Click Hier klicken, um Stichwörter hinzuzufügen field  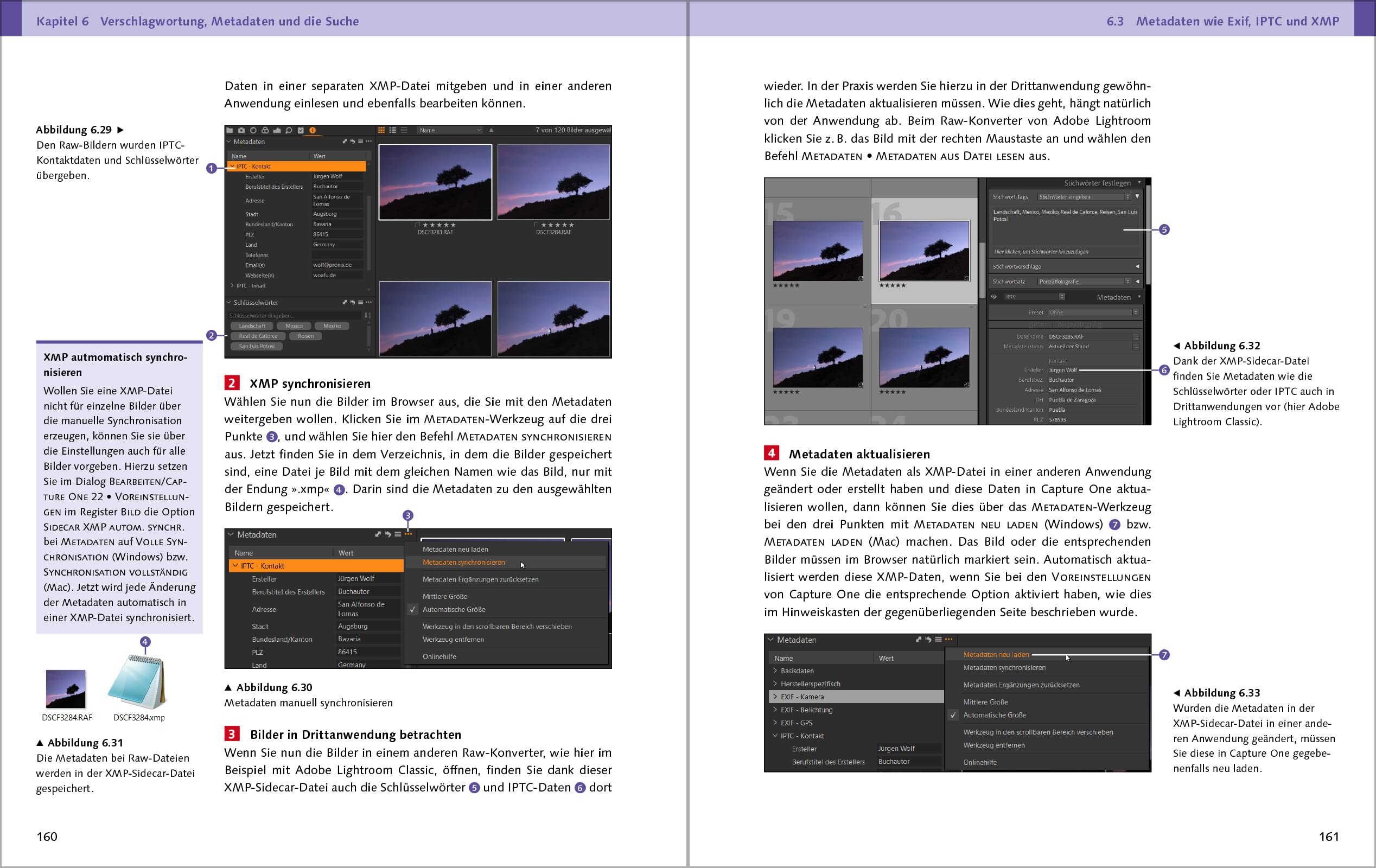1065,251
